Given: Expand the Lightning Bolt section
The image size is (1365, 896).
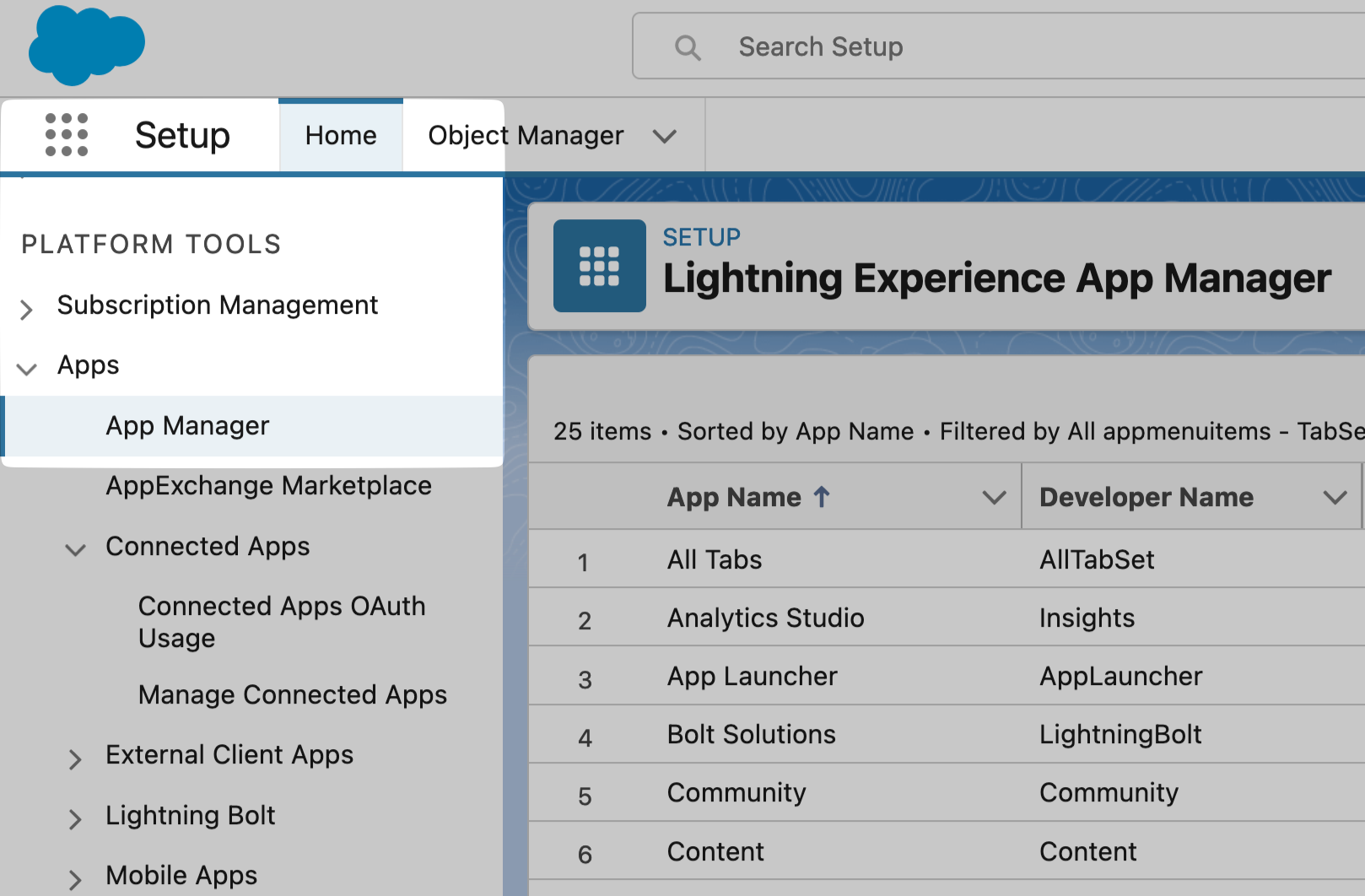Looking at the screenshot, I should (76, 818).
